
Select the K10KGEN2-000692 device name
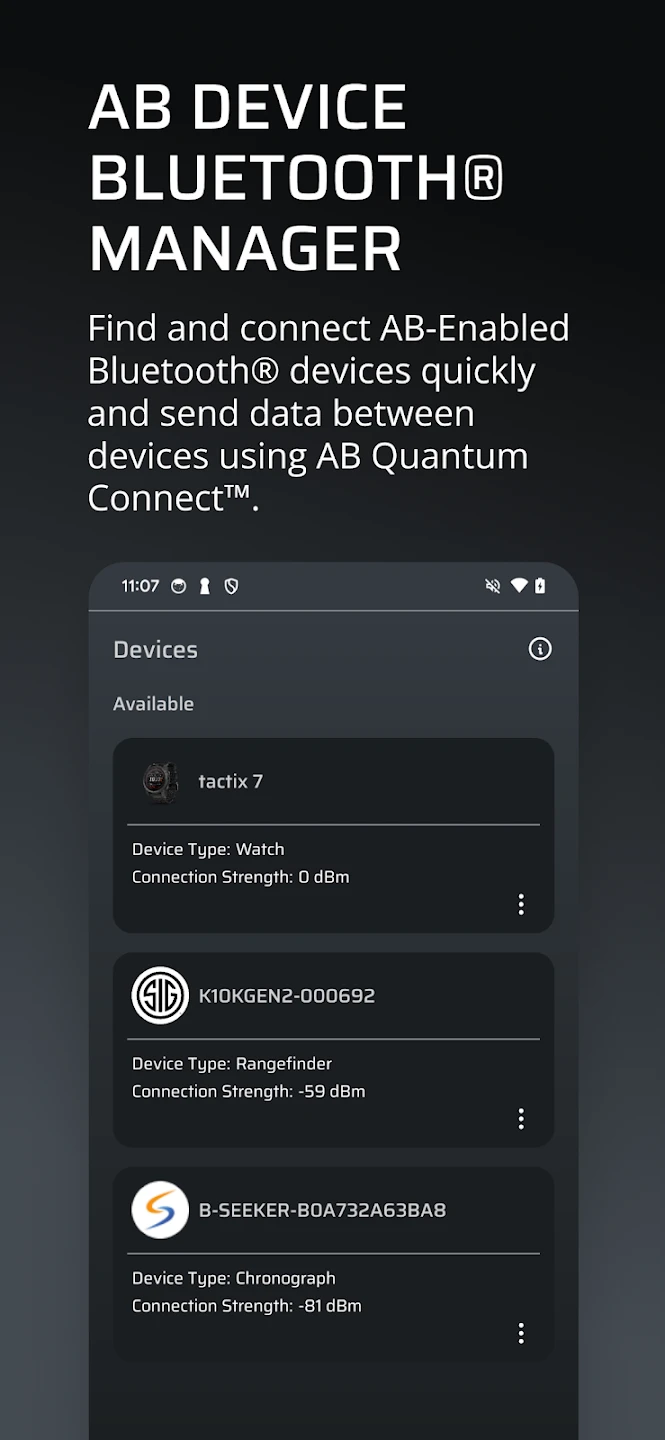pos(287,996)
